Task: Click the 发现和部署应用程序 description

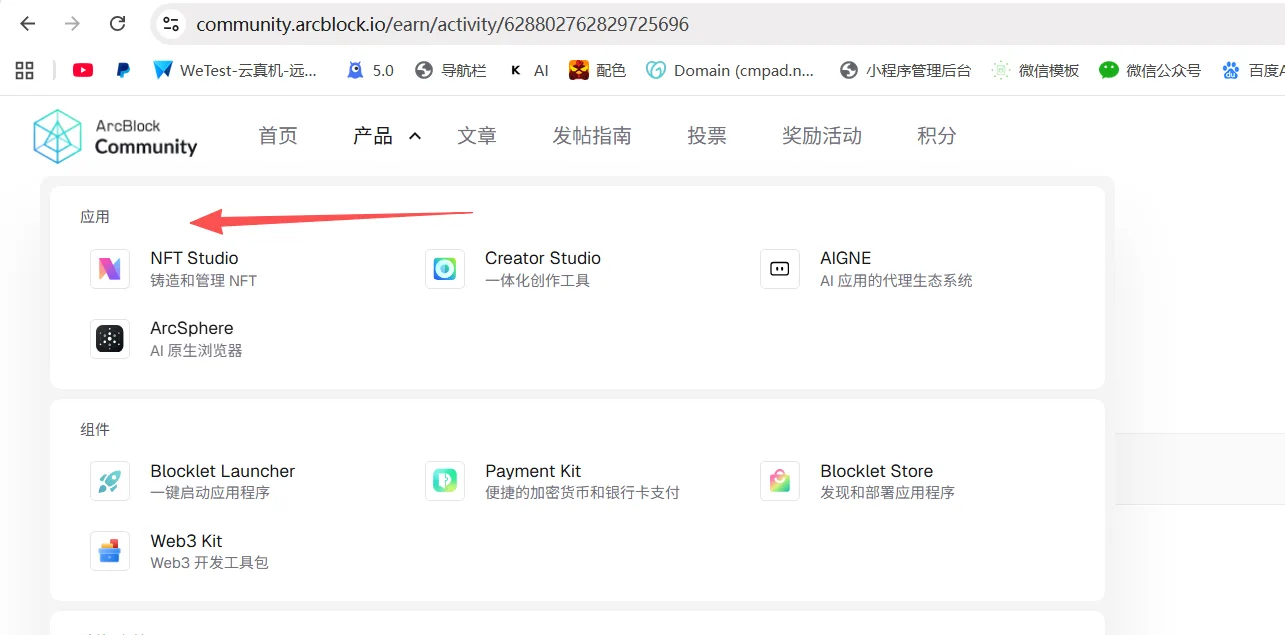Action: [x=888, y=493]
